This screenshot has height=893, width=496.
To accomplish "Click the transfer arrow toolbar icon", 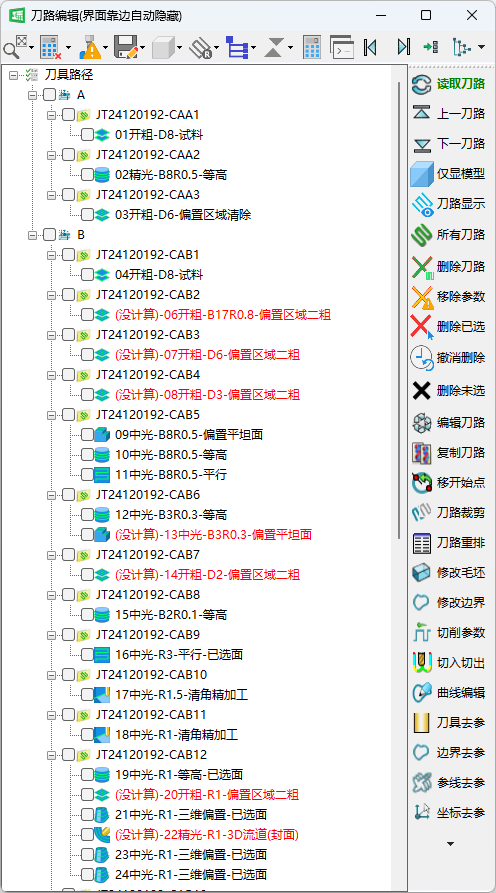I will coord(431,47).
